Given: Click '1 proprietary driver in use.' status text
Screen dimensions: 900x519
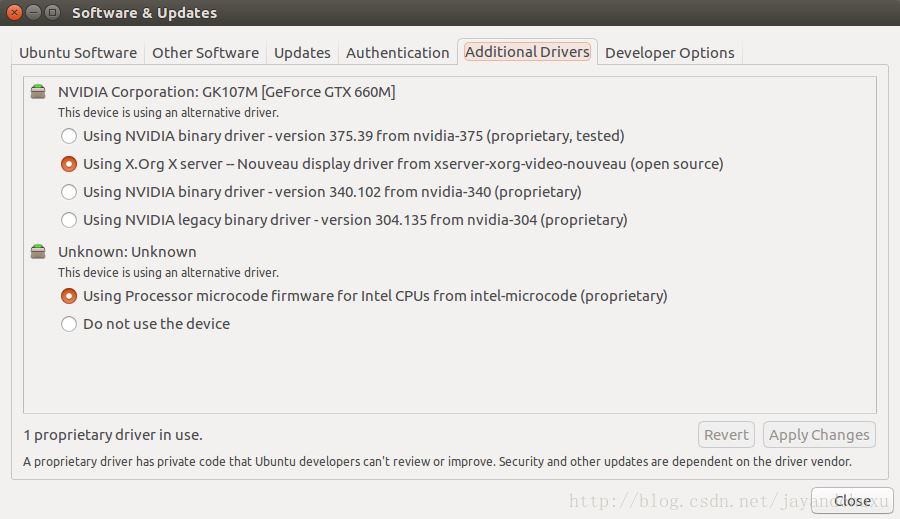Looking at the screenshot, I should tap(113, 435).
